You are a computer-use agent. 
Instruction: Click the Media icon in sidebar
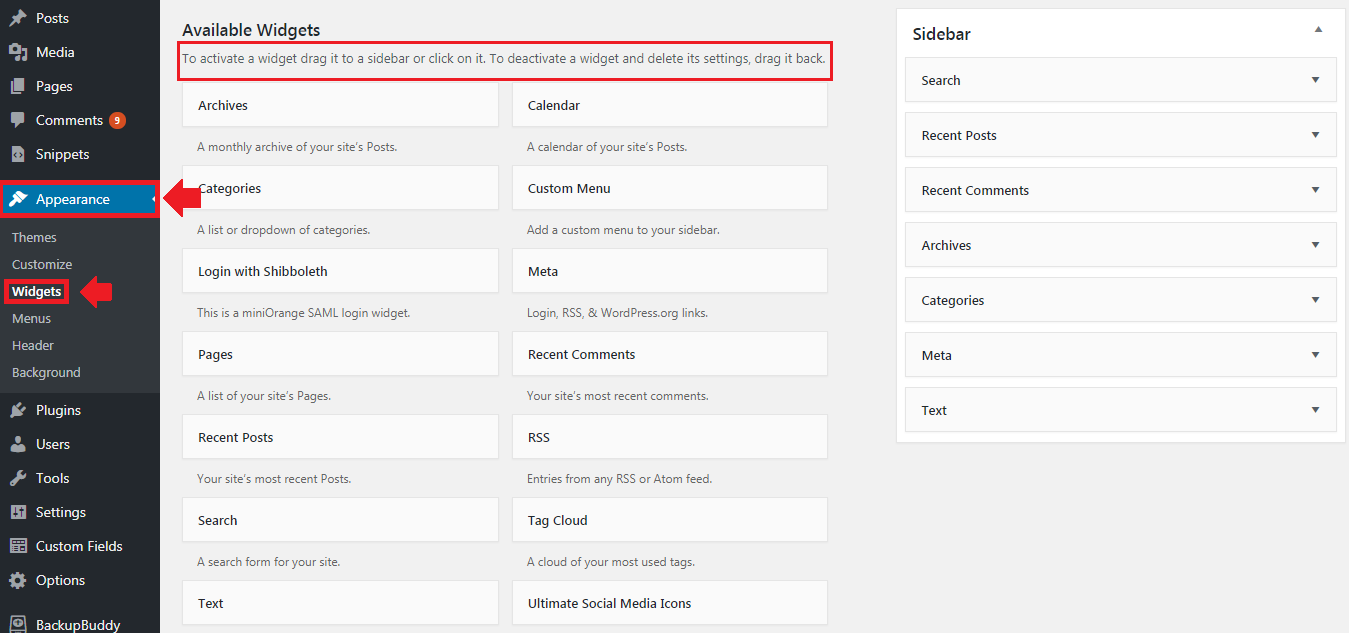[x=18, y=52]
